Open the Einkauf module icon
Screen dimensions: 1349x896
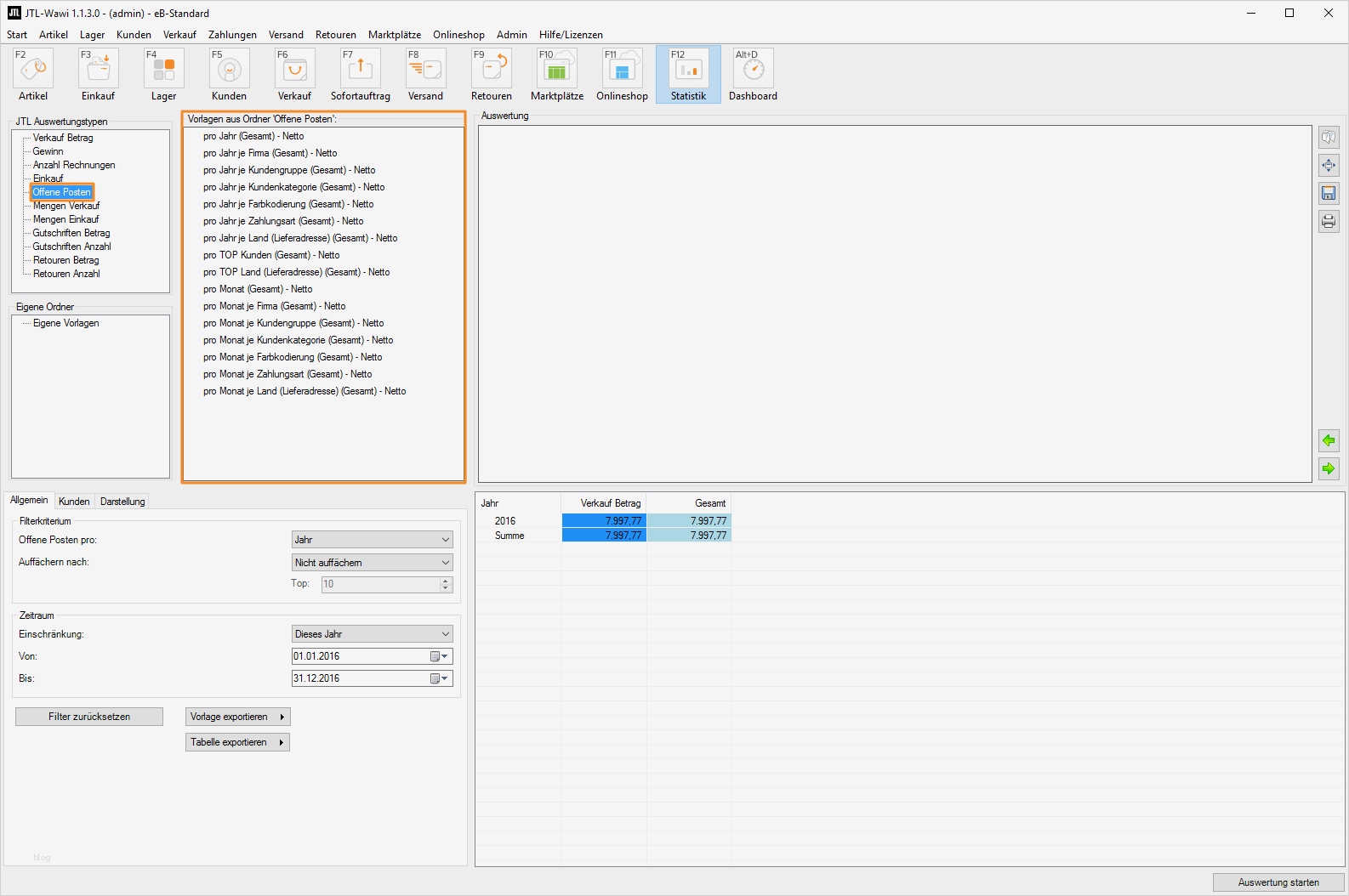99,69
